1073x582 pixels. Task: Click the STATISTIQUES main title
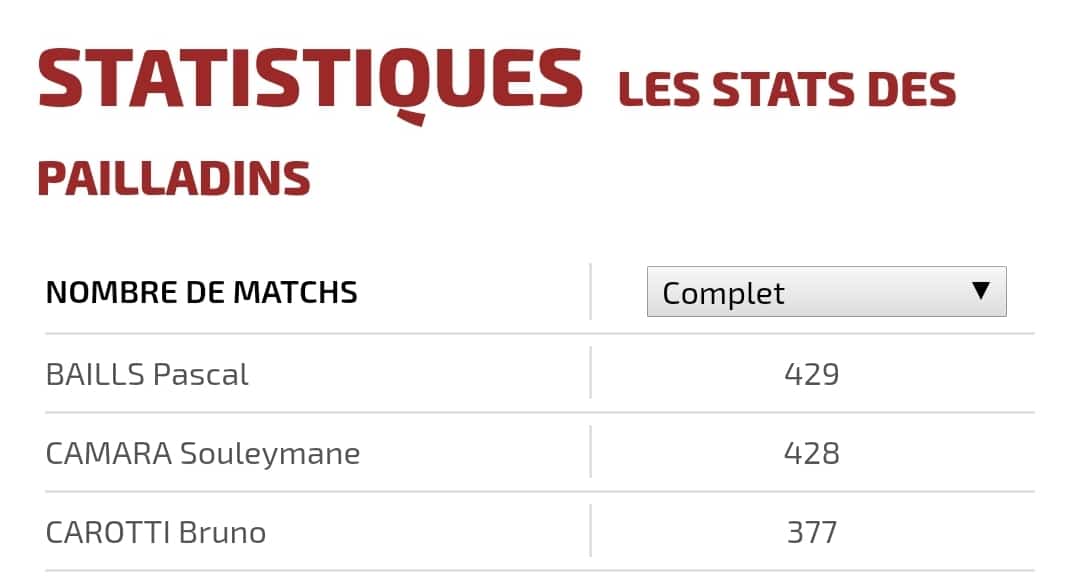click(x=310, y=80)
